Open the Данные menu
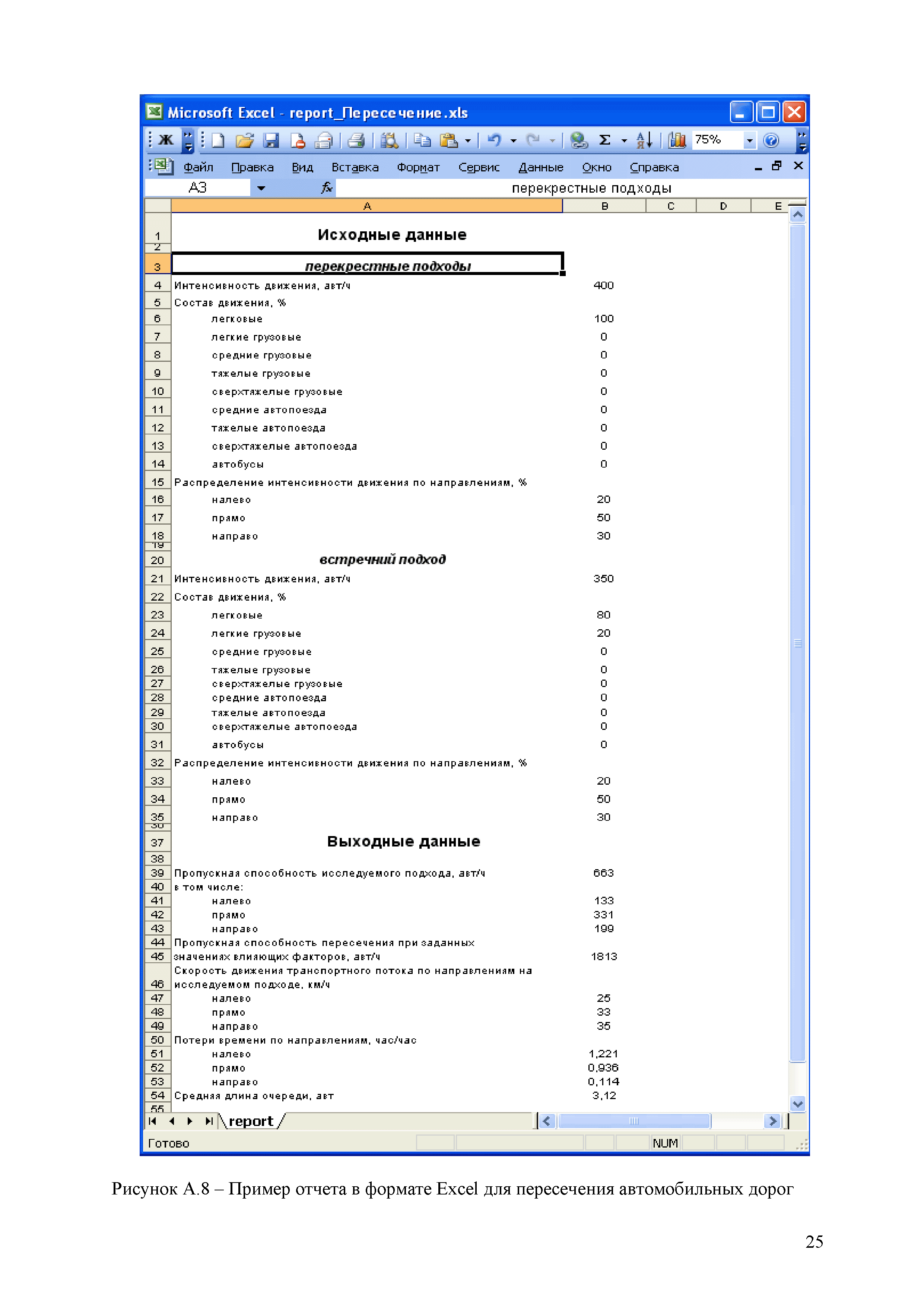 point(540,167)
